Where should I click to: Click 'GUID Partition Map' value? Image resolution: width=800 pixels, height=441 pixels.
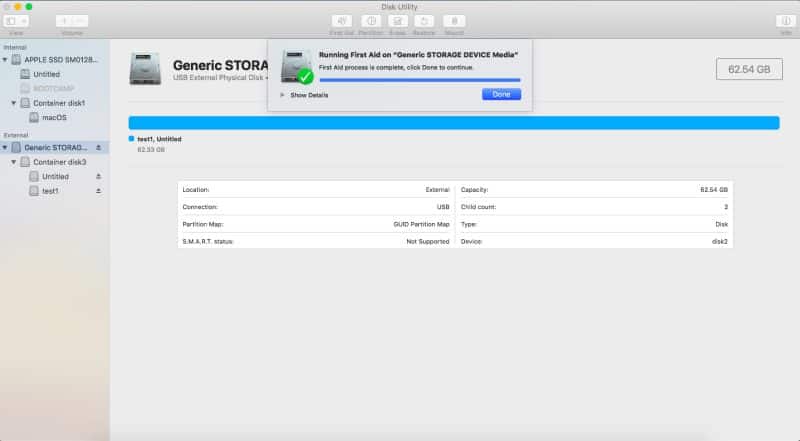coord(421,224)
